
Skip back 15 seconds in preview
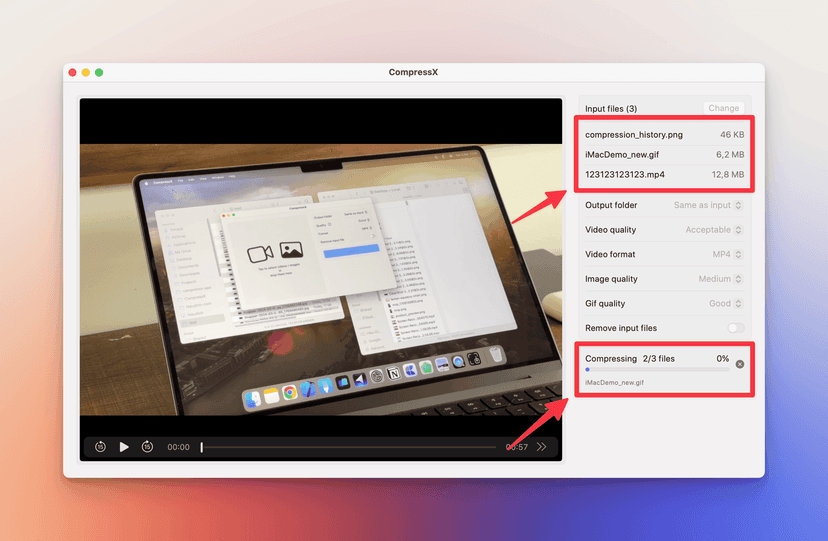(x=100, y=447)
